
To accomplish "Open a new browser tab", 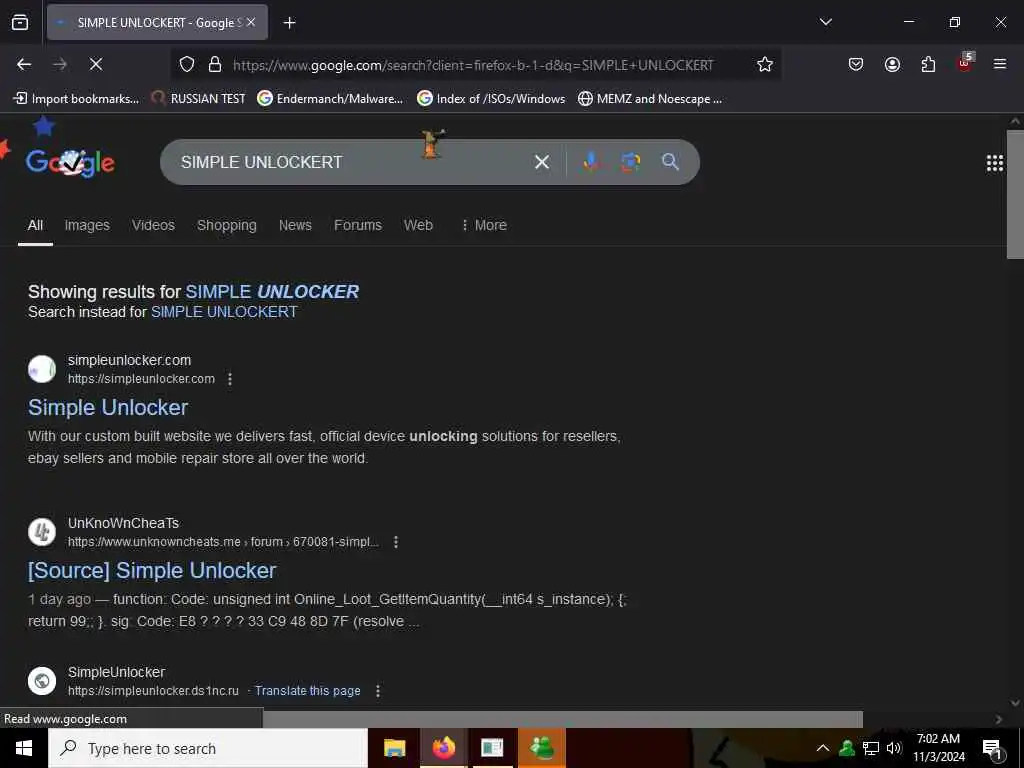I will [289, 23].
